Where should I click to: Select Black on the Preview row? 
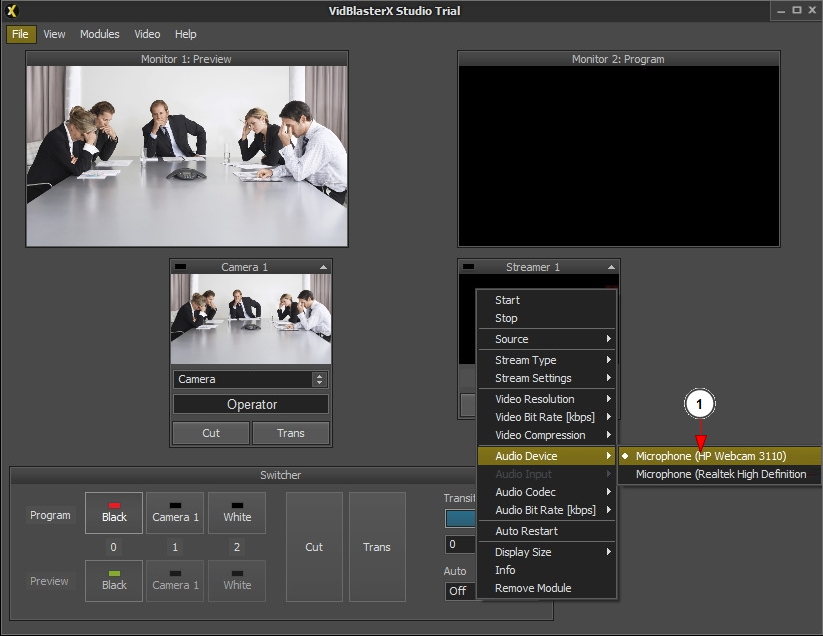pos(114,581)
